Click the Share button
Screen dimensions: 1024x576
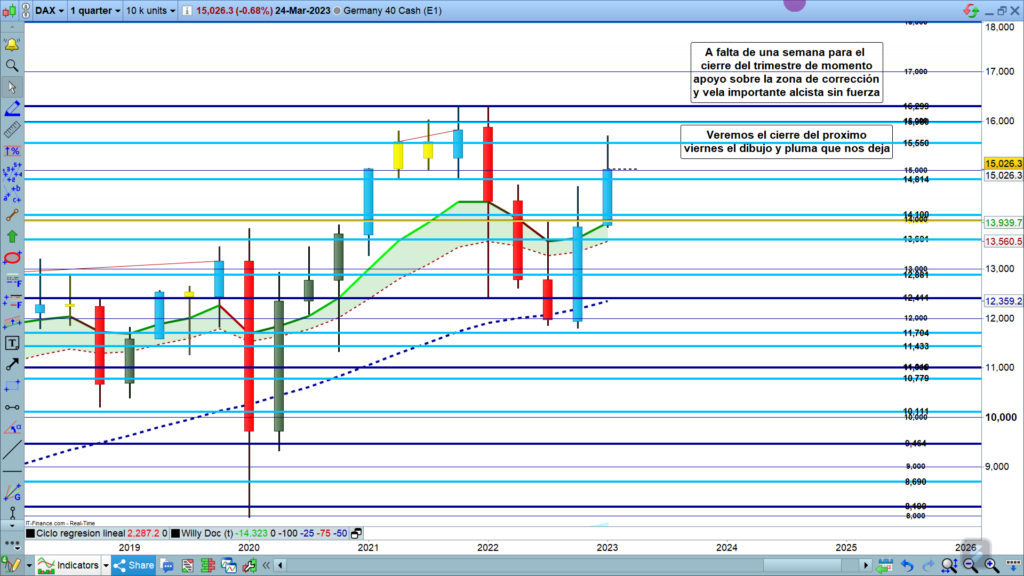(x=133, y=566)
